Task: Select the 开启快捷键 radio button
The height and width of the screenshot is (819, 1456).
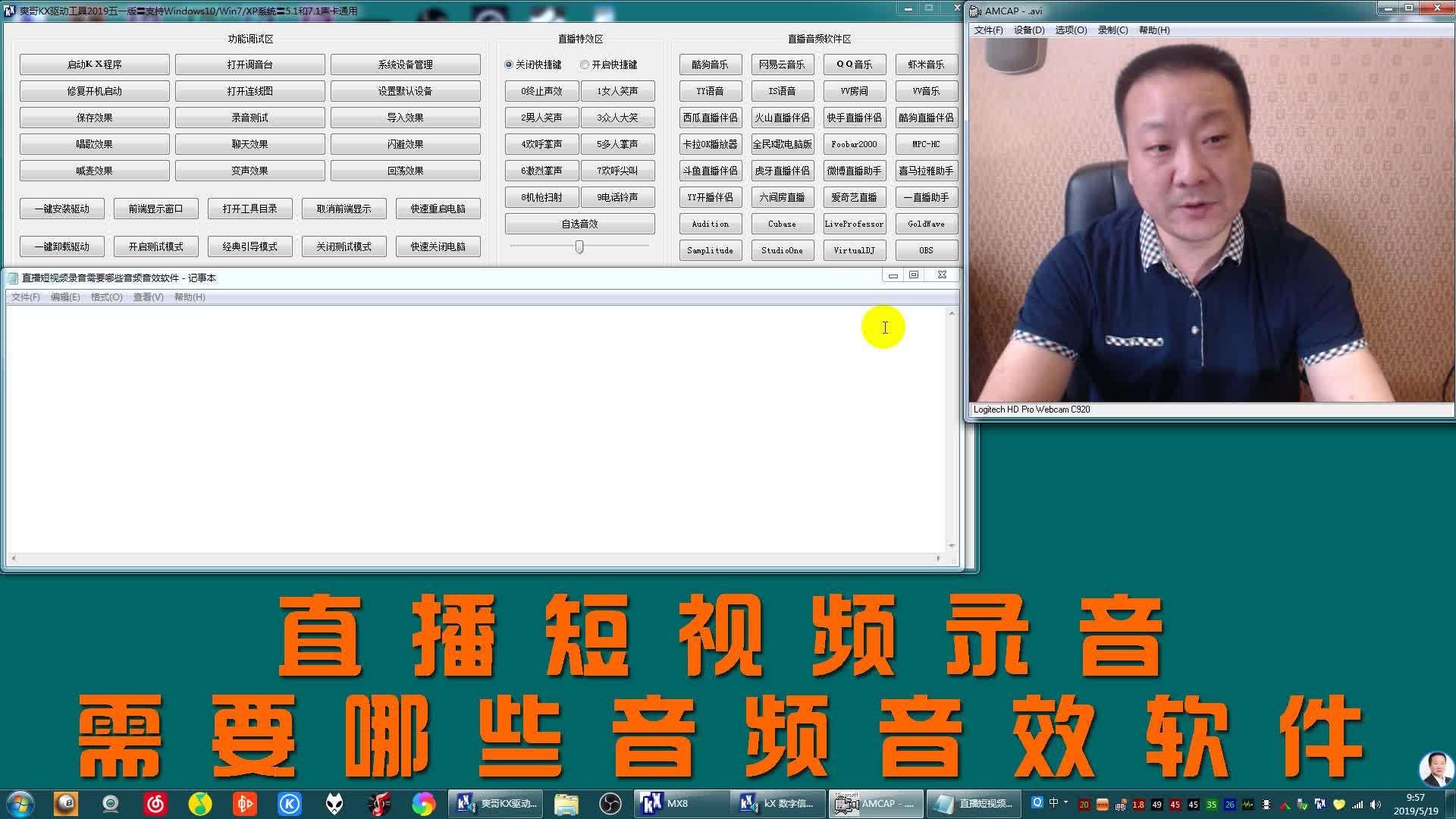Action: pos(585,64)
